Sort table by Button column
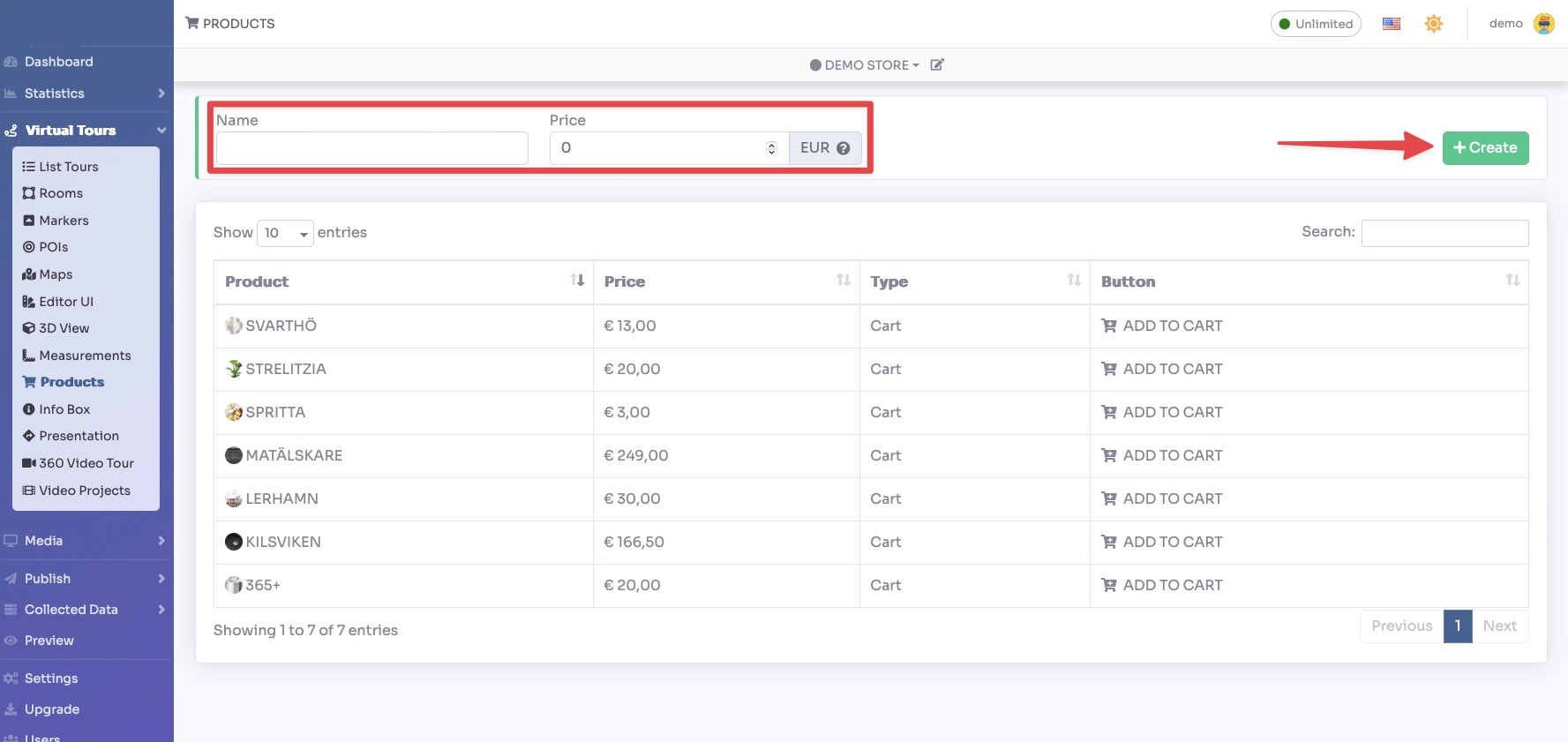This screenshot has height=742, width=1568. [1309, 282]
